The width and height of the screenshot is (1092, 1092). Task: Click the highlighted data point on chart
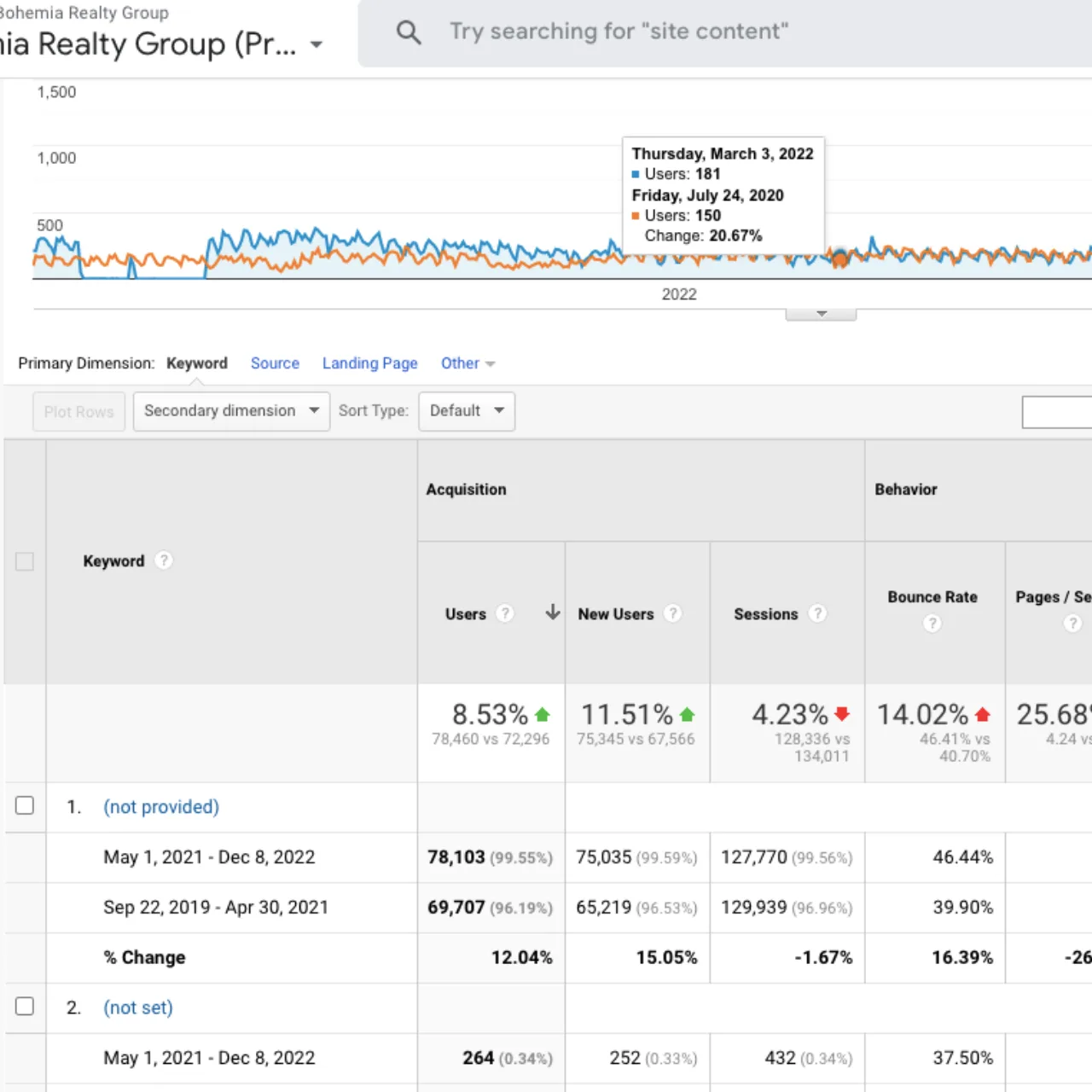click(x=840, y=258)
